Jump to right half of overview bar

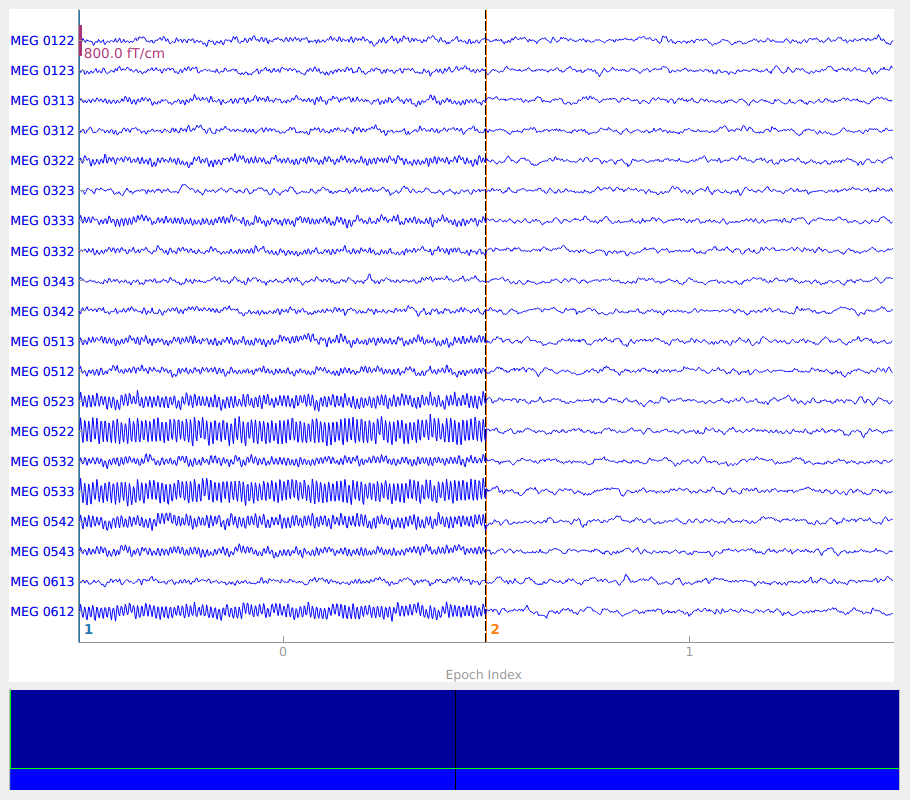[676, 738]
